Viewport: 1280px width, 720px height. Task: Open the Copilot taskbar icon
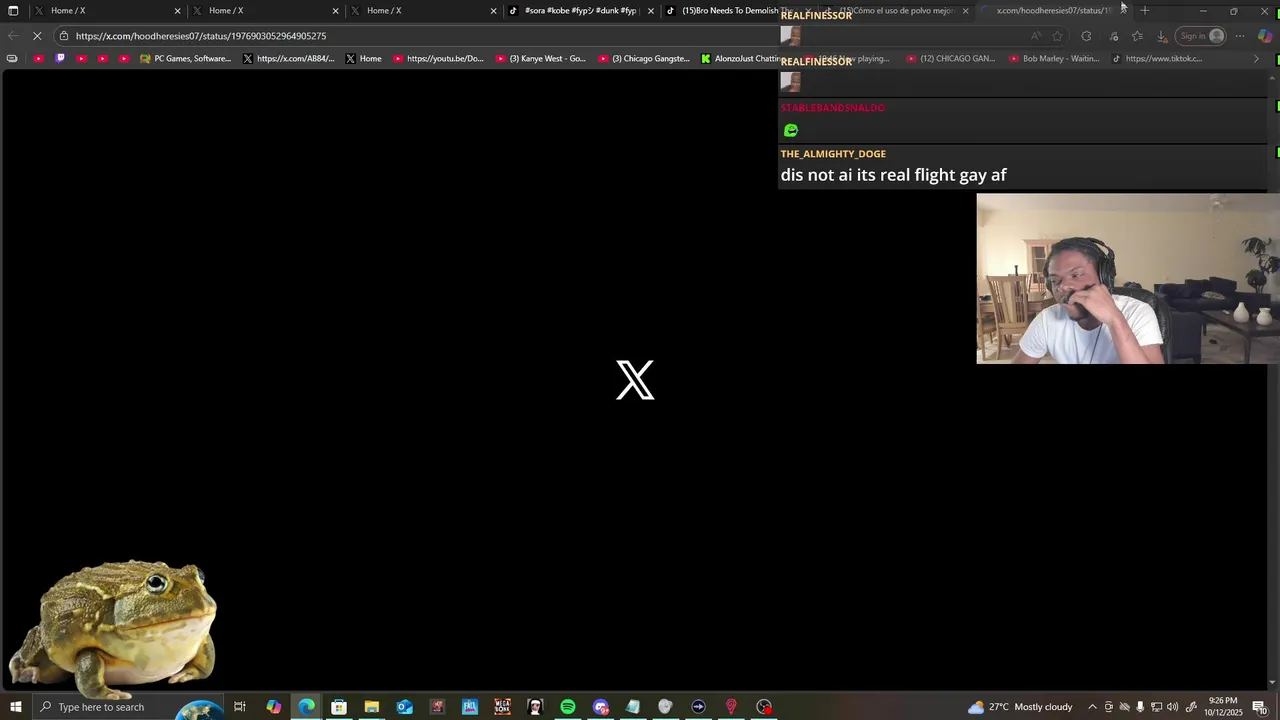pyautogui.click(x=273, y=707)
